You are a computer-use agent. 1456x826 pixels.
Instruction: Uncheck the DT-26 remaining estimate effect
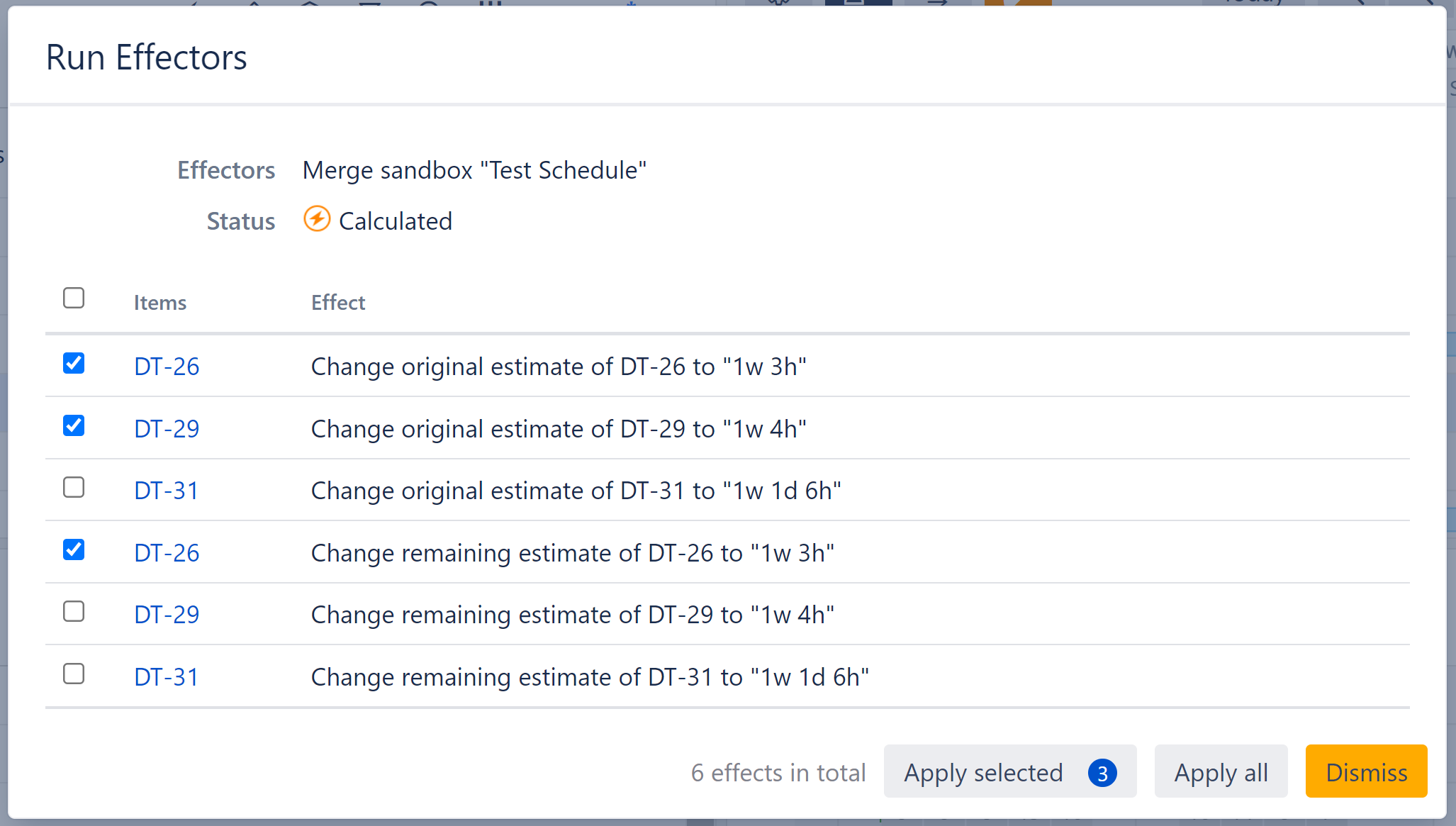pyautogui.click(x=74, y=550)
